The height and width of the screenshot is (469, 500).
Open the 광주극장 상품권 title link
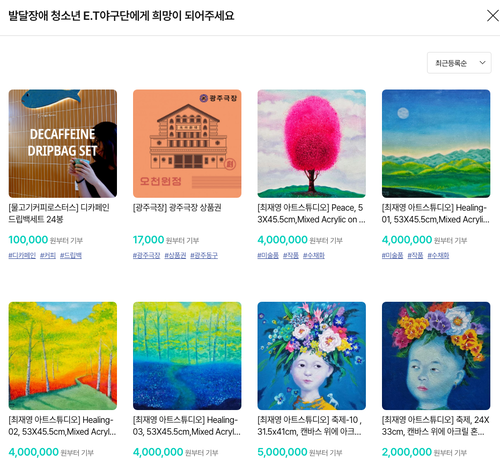(x=177, y=208)
